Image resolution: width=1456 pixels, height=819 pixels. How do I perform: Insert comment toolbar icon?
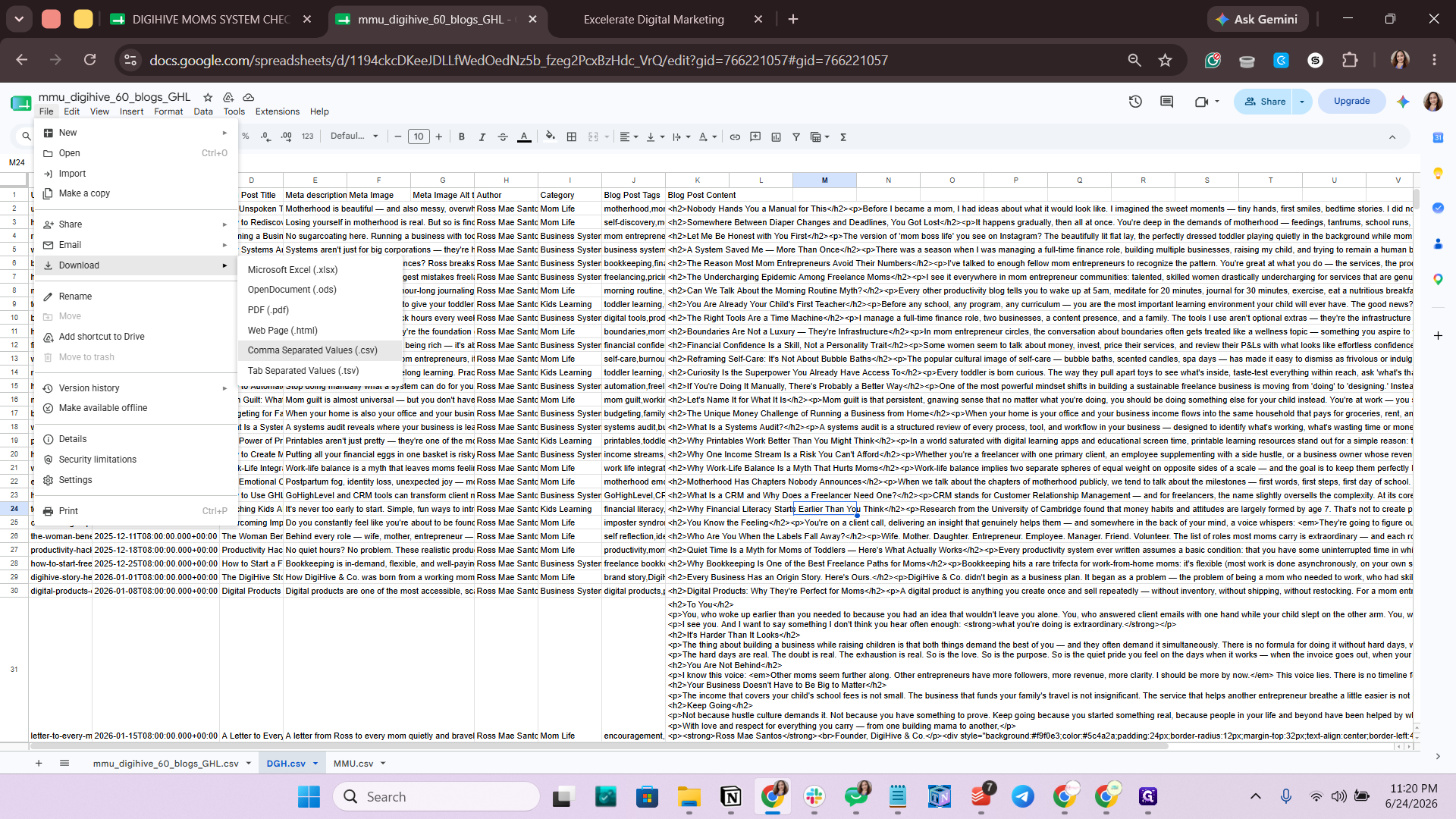[x=755, y=136]
